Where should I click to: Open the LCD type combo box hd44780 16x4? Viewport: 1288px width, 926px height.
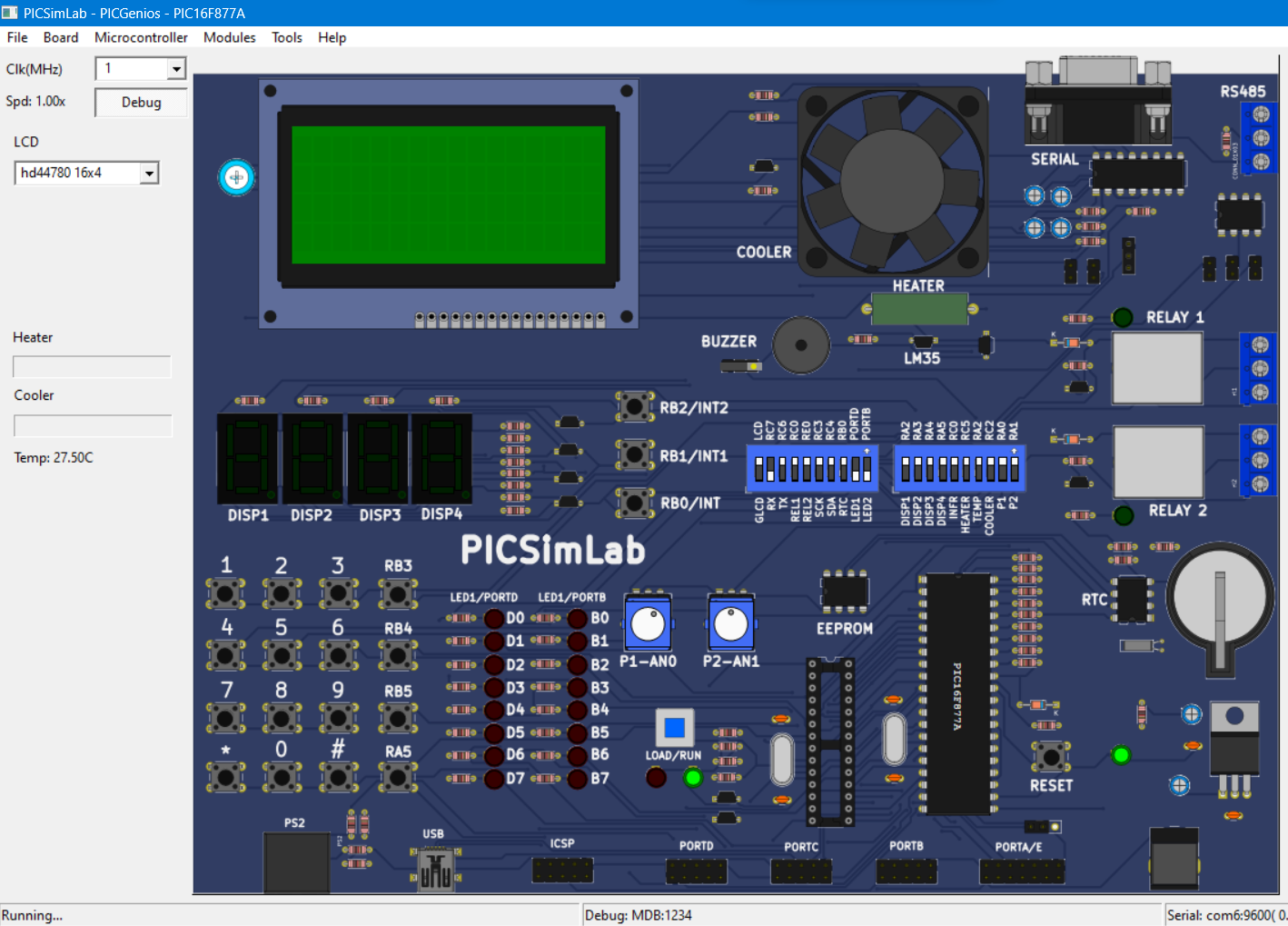pyautogui.click(x=87, y=173)
